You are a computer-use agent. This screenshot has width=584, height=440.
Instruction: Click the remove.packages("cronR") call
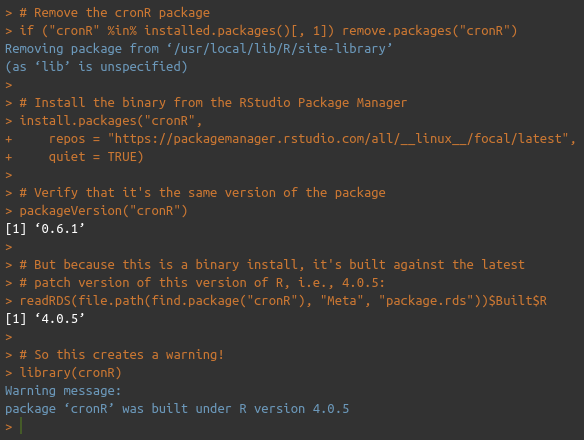click(x=429, y=31)
